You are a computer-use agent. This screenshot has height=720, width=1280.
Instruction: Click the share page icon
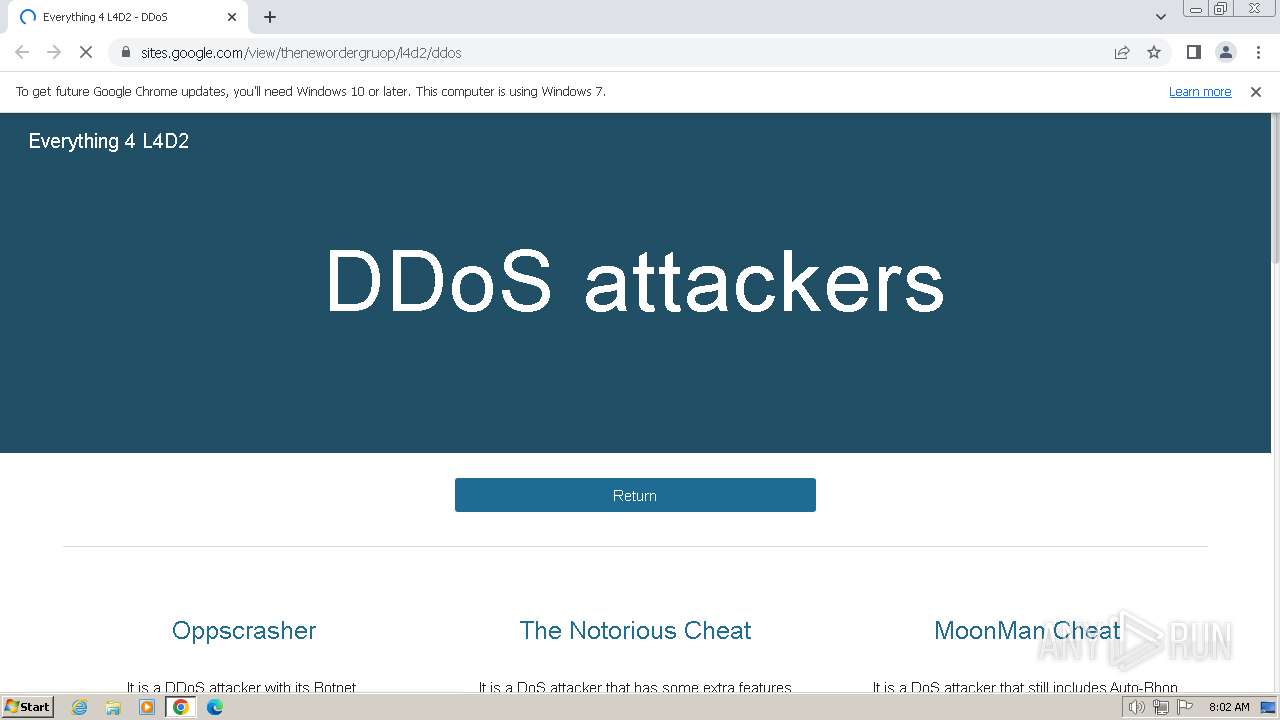tap(1122, 52)
